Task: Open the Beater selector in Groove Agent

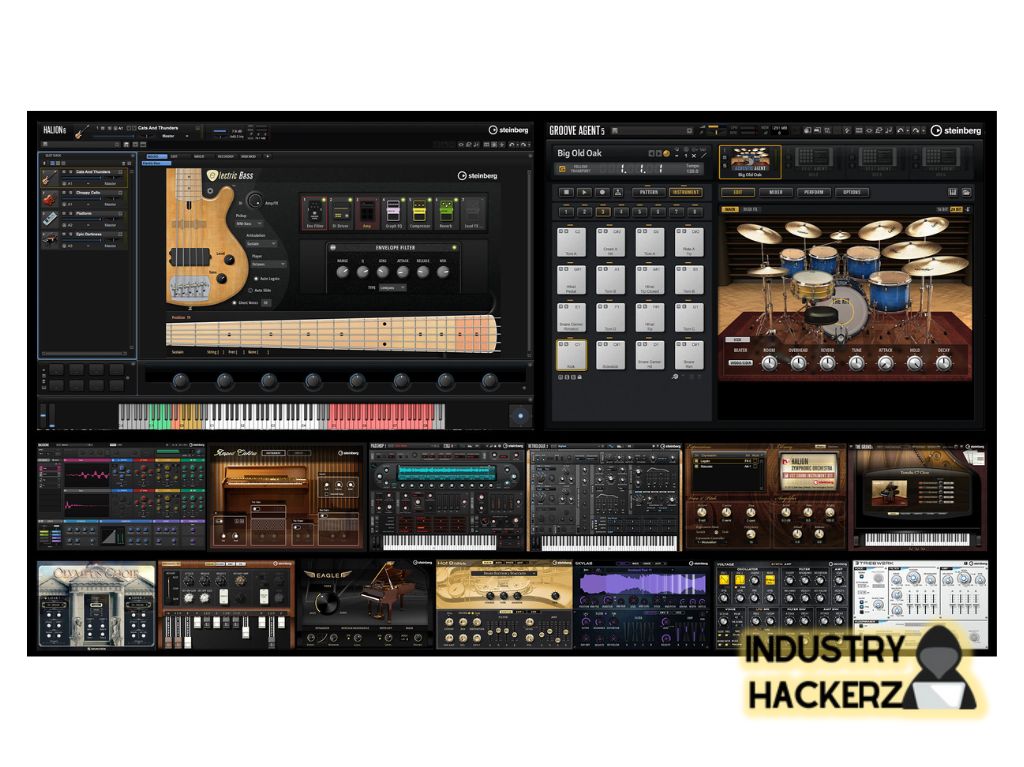Action: tap(740, 363)
